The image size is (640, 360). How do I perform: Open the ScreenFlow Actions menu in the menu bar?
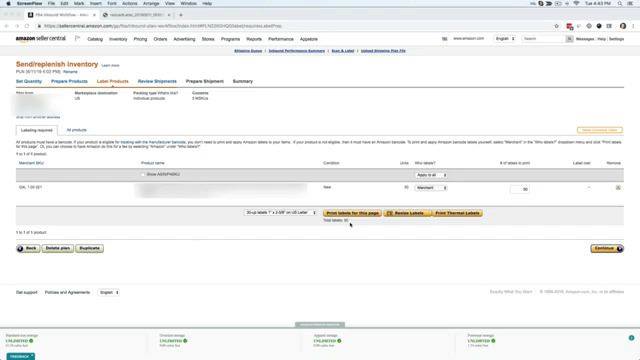(129, 4)
